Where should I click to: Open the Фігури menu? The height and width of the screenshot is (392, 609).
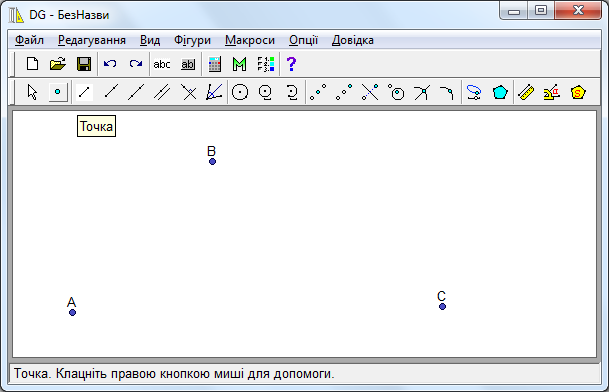tap(192, 40)
